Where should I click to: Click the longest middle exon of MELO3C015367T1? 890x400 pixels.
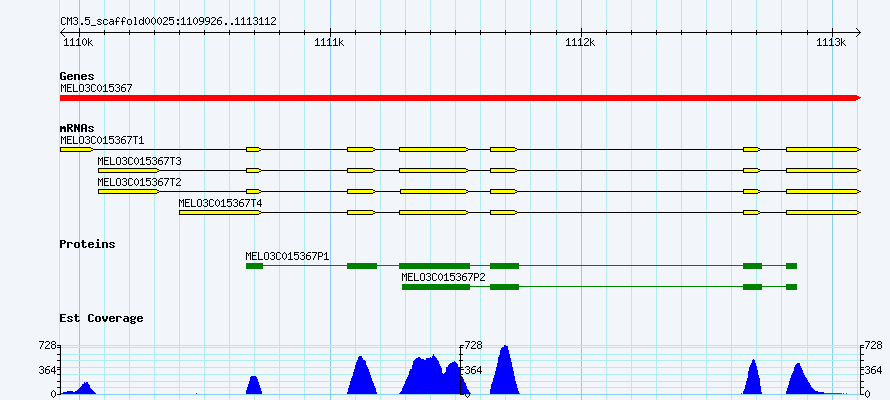pos(434,149)
